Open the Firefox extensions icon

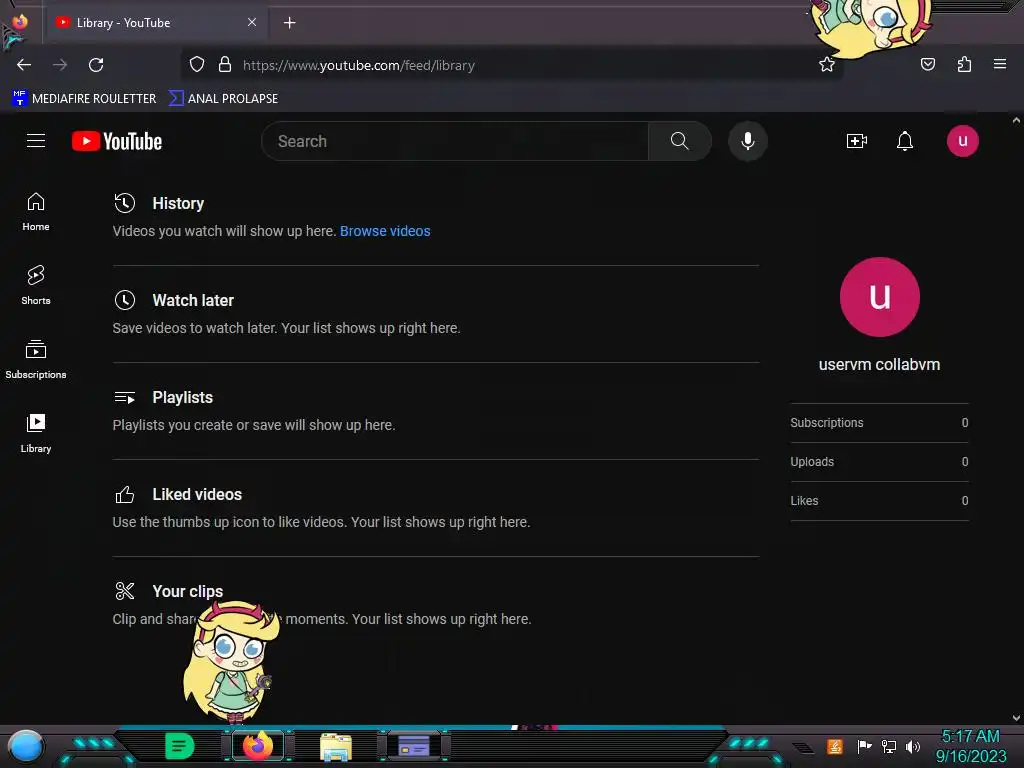click(964, 64)
